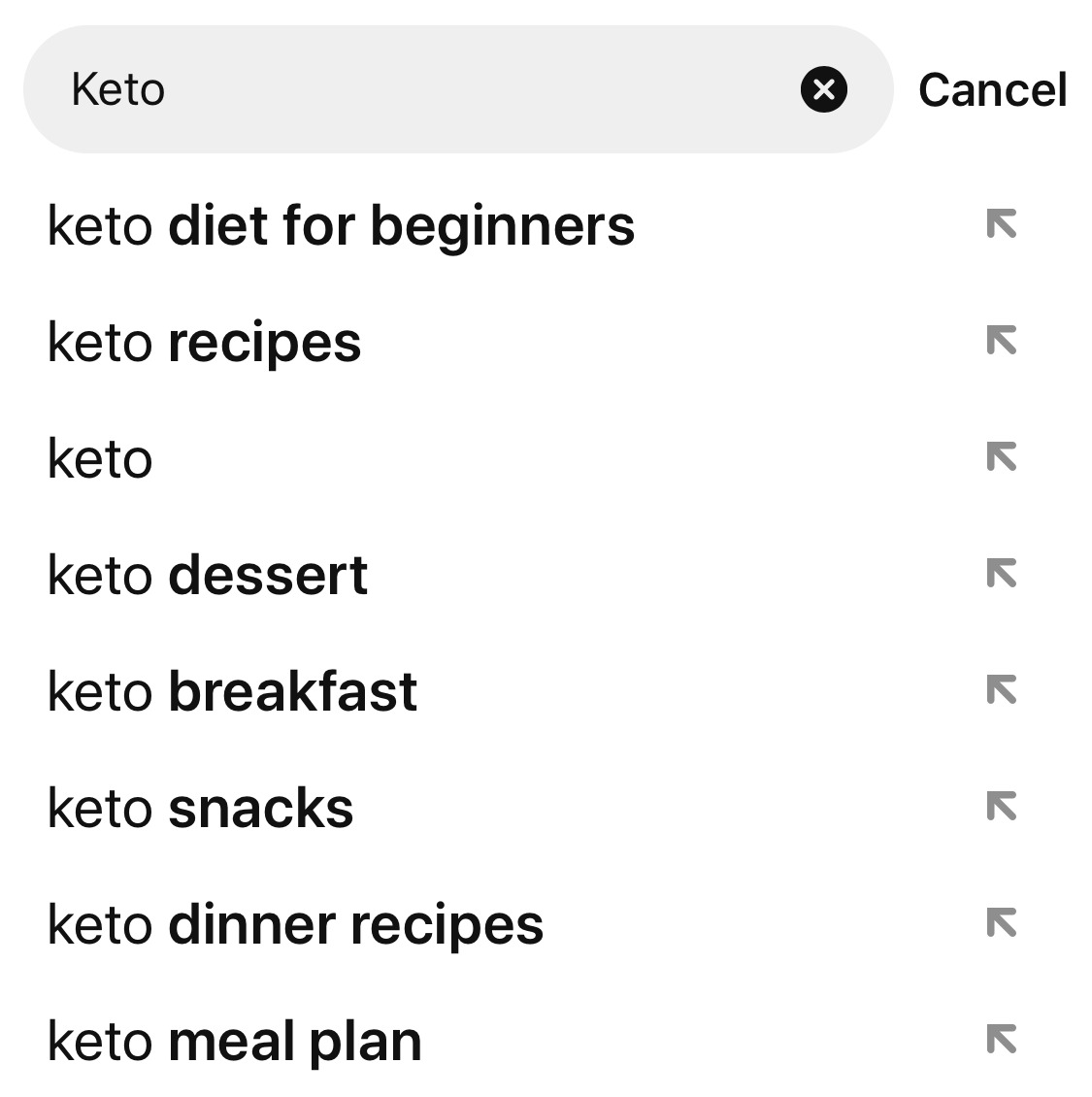Click inside the search input field
1092x1097 pixels.
(x=388, y=90)
